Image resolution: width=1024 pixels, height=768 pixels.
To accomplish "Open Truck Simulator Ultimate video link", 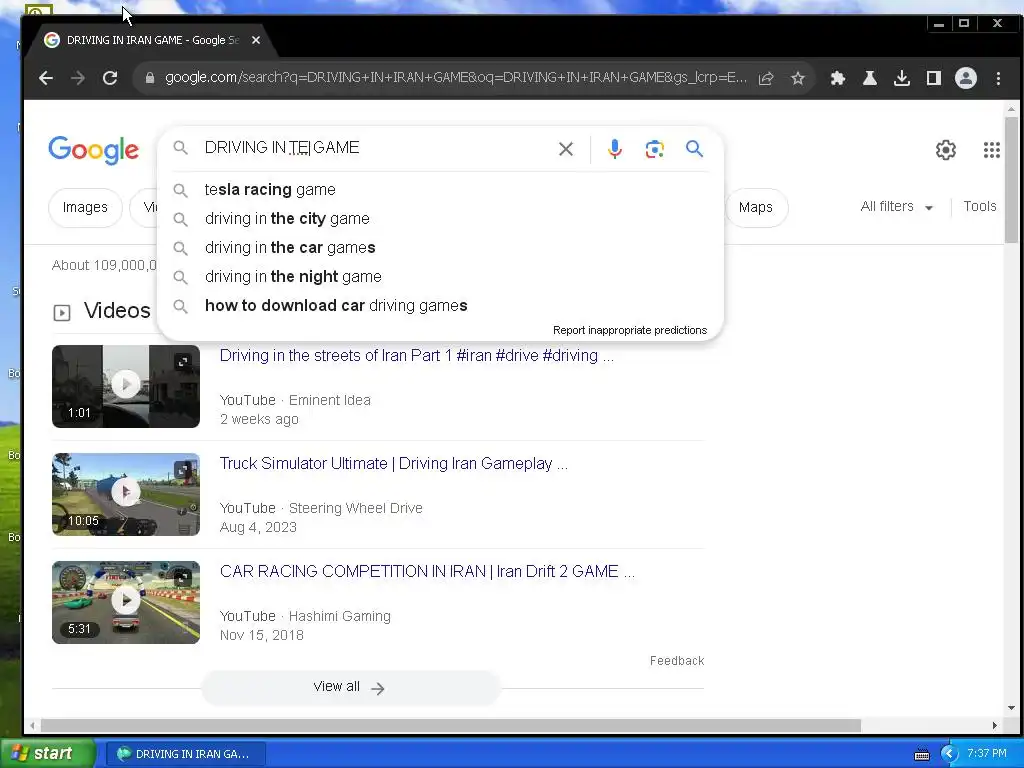I will point(393,464).
